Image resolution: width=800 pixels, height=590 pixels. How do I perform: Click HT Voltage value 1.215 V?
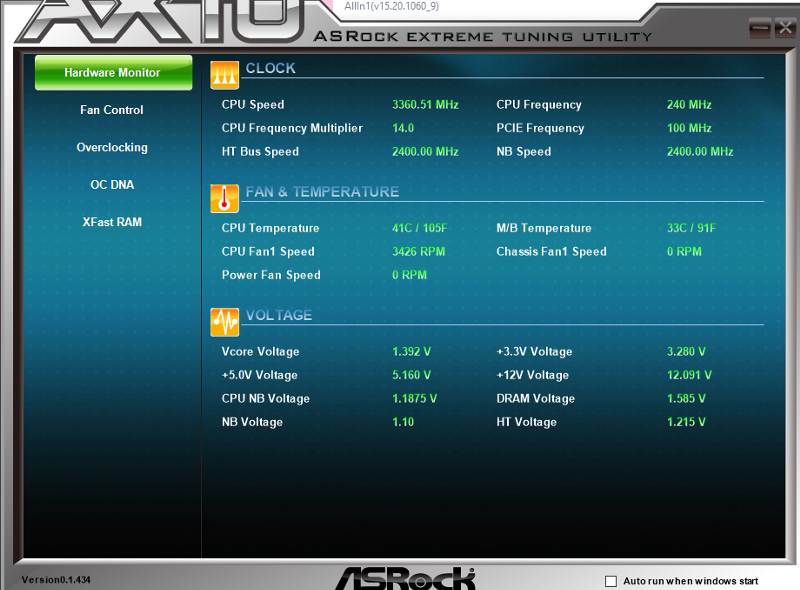point(686,422)
